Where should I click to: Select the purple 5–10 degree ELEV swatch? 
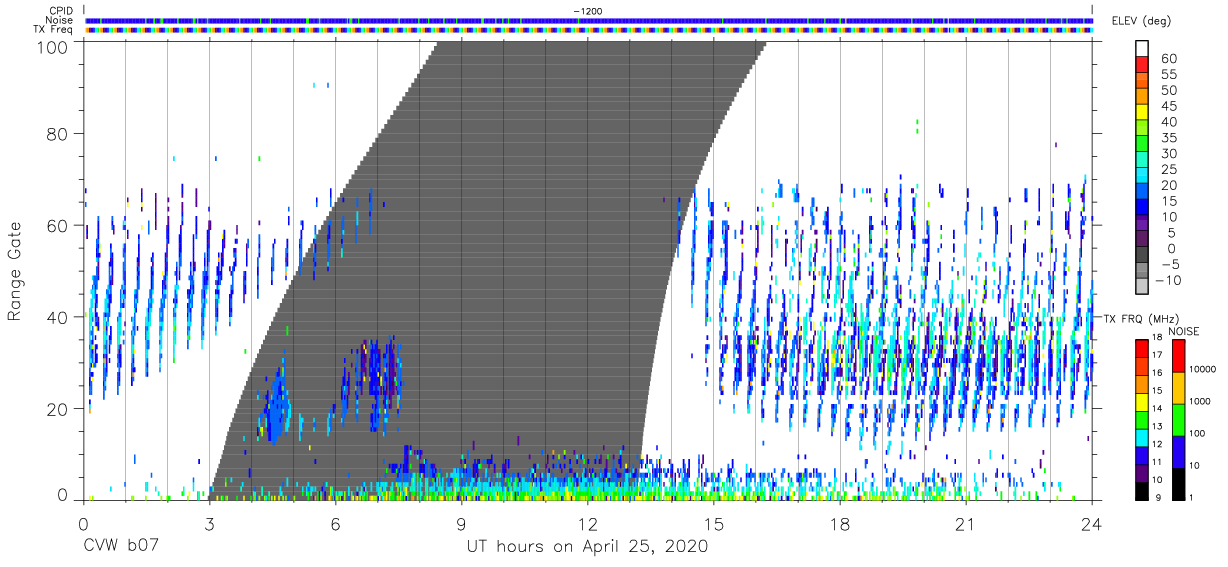[x=1142, y=224]
